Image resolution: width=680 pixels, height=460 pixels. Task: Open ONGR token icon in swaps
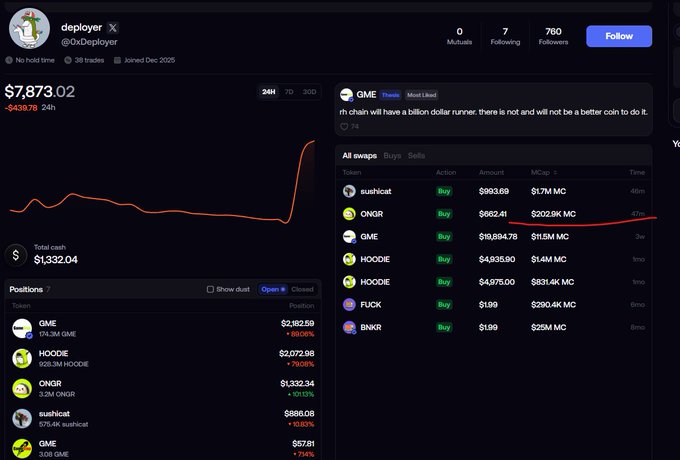[349, 214]
